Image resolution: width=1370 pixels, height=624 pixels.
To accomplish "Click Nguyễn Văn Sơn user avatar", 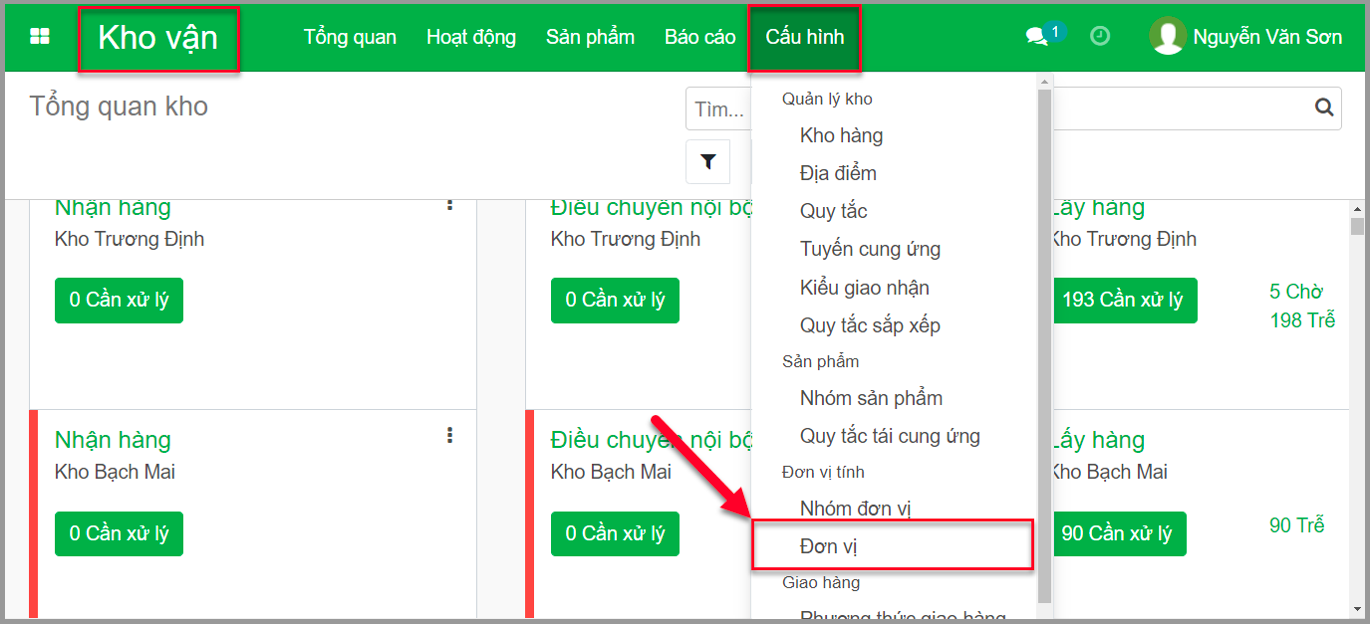I will pos(1168,37).
